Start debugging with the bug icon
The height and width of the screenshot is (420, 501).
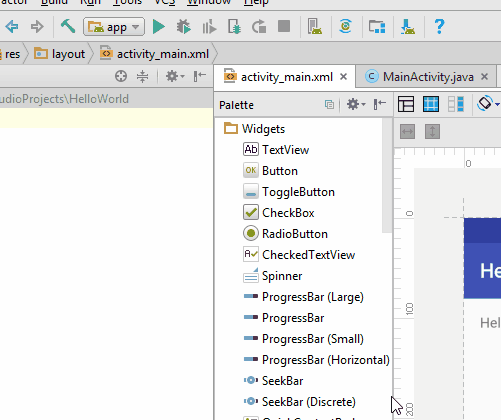click(x=183, y=27)
